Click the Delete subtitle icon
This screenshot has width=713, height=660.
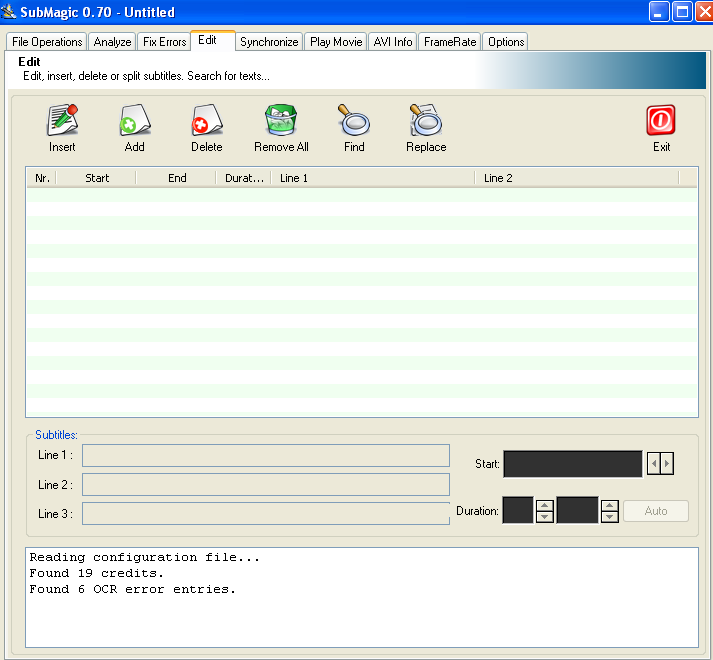(x=207, y=121)
